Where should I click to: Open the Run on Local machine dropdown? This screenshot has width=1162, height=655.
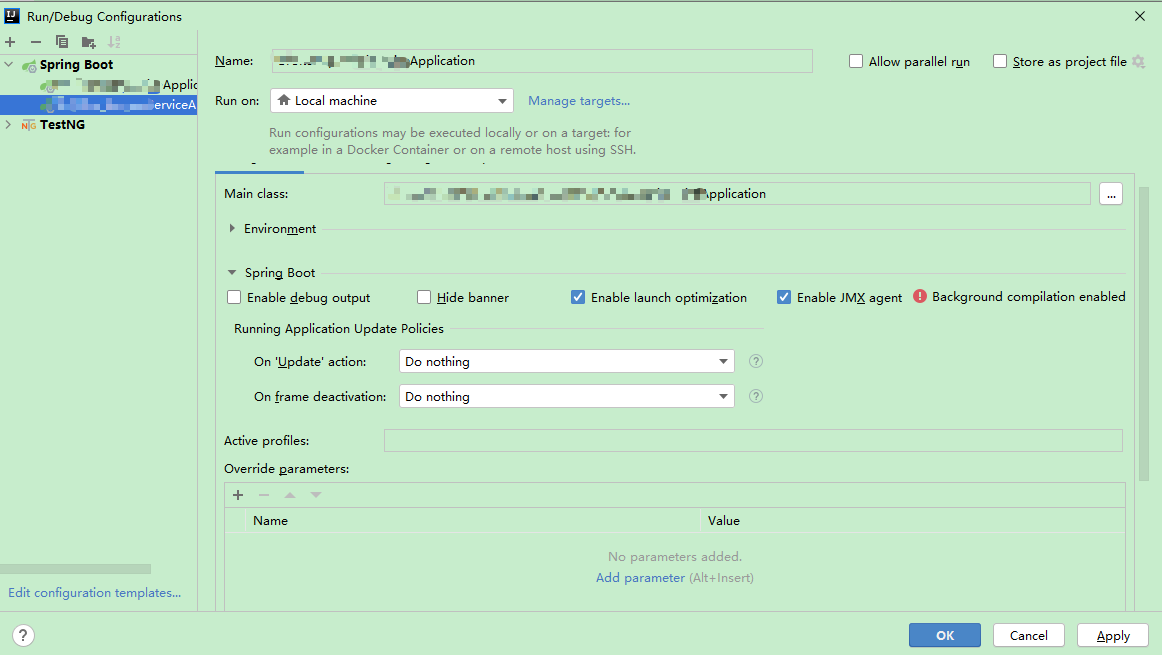pyautogui.click(x=392, y=101)
